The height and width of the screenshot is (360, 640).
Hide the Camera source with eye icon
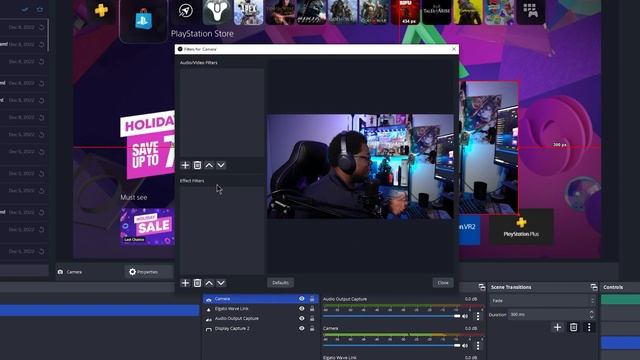click(302, 299)
